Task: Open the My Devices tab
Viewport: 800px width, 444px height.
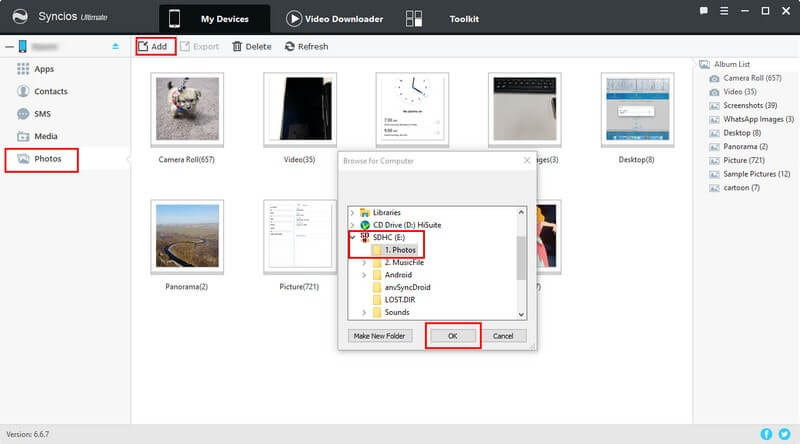Action: tap(214, 19)
